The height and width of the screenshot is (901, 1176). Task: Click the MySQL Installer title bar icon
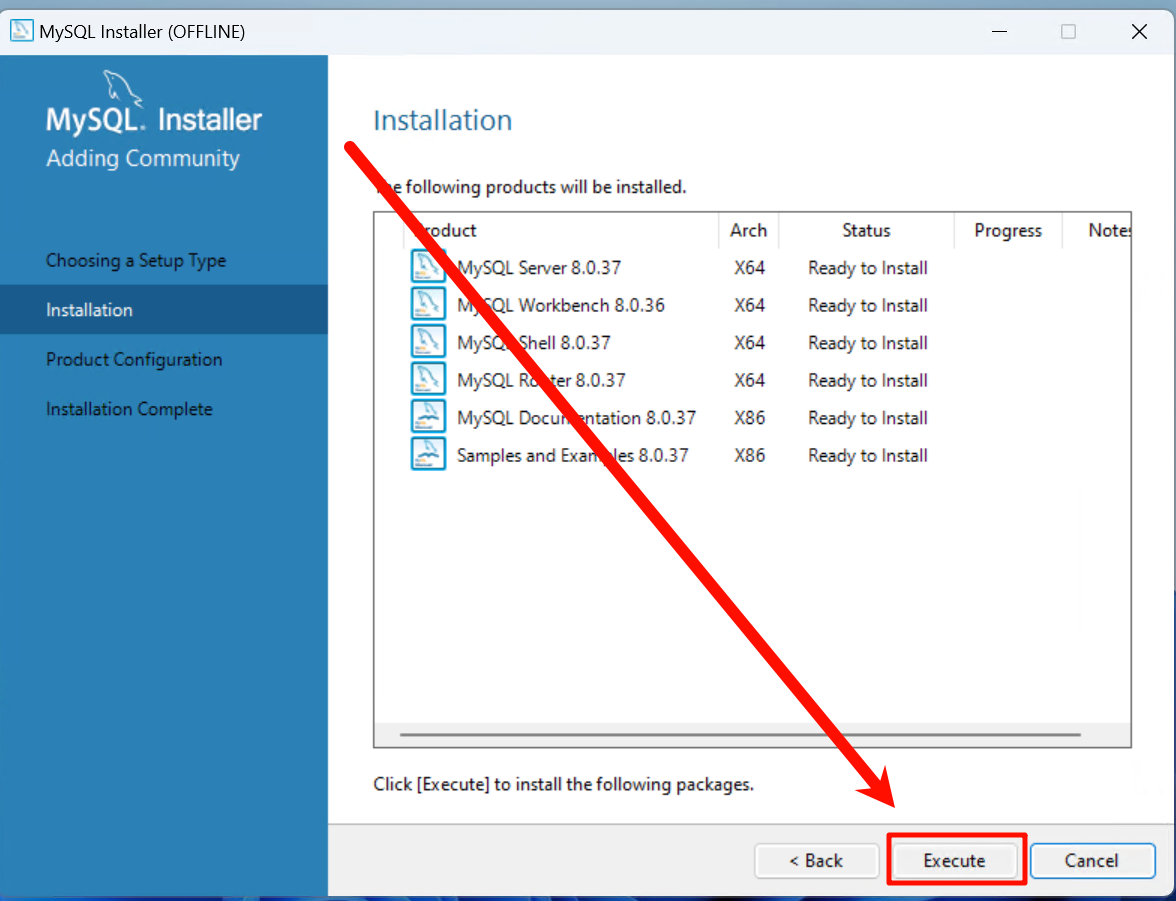21,31
